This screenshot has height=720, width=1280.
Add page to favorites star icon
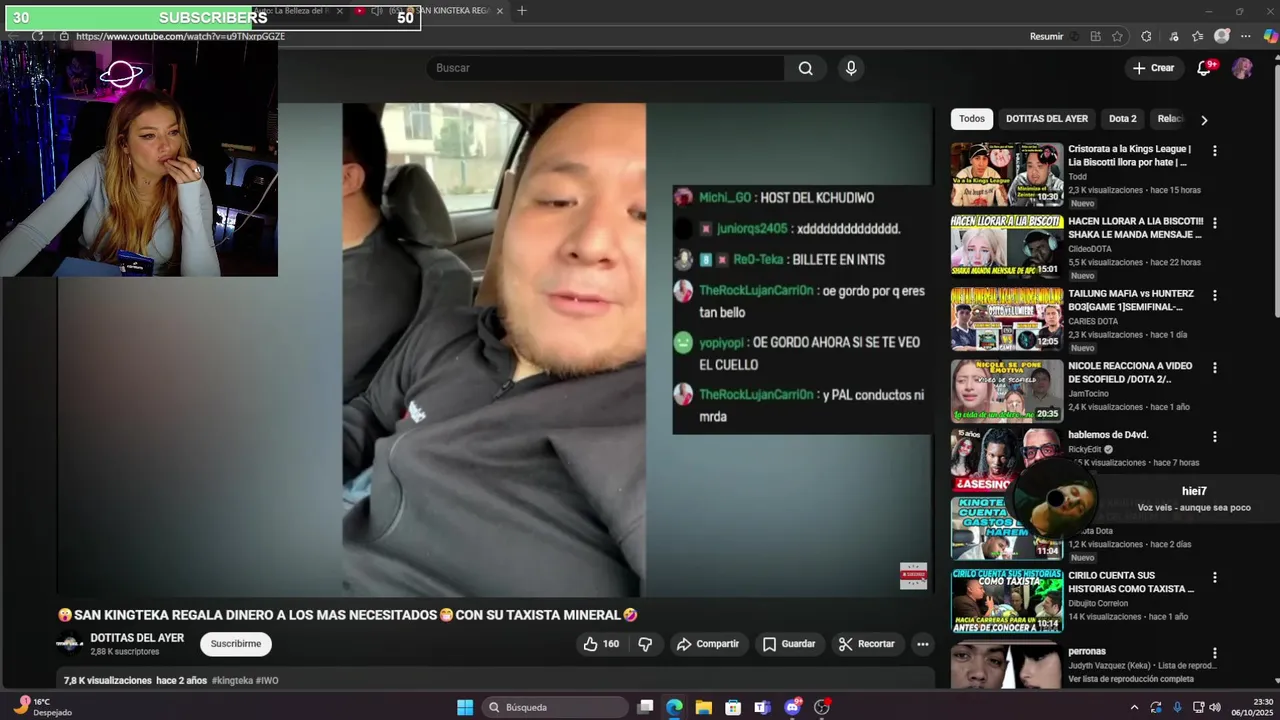[1117, 36]
